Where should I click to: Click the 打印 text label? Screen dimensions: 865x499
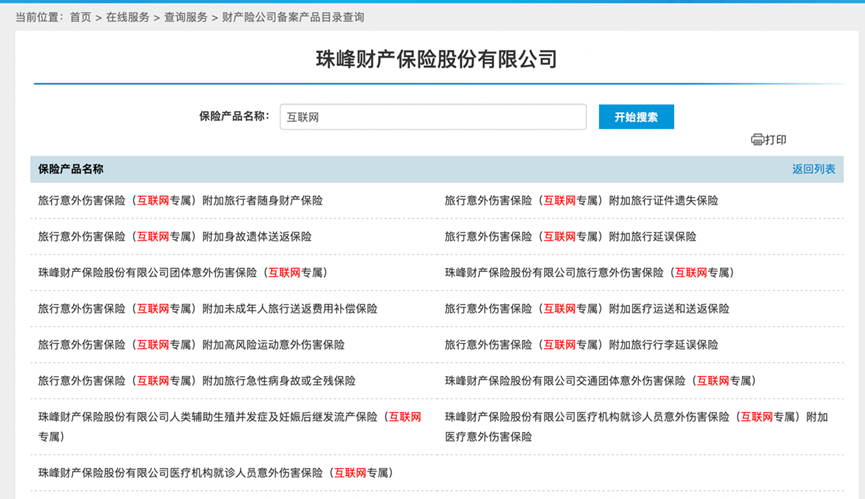776,139
